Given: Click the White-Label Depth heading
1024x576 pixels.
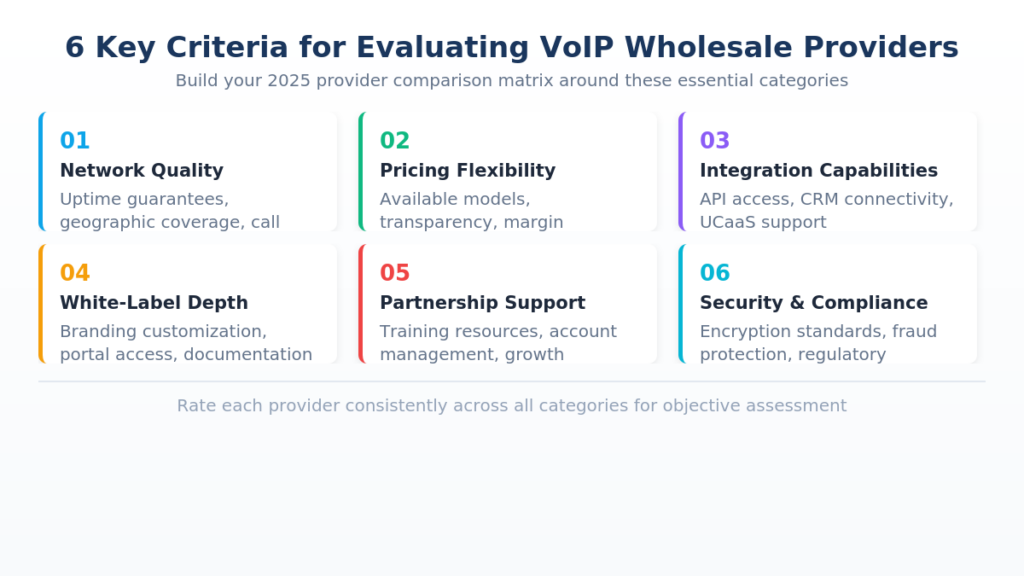Looking at the screenshot, I should coord(153,303).
